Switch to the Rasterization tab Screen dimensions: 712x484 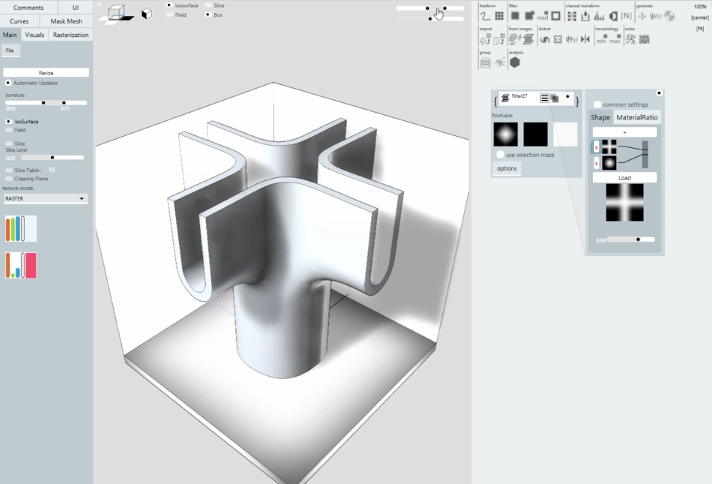pyautogui.click(x=71, y=35)
